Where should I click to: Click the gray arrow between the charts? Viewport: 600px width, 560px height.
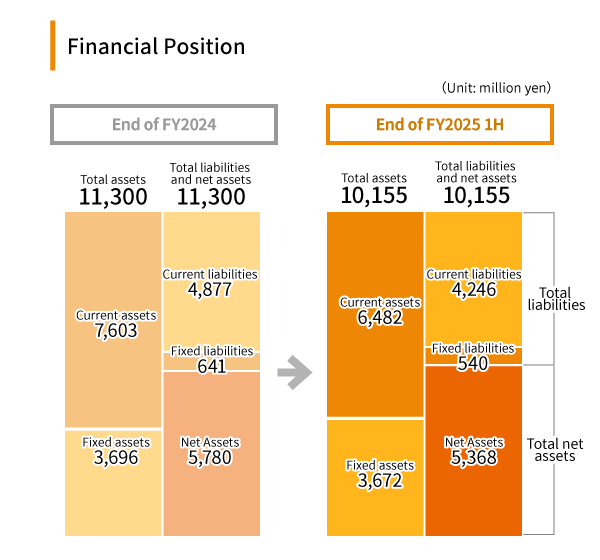[x=293, y=374]
